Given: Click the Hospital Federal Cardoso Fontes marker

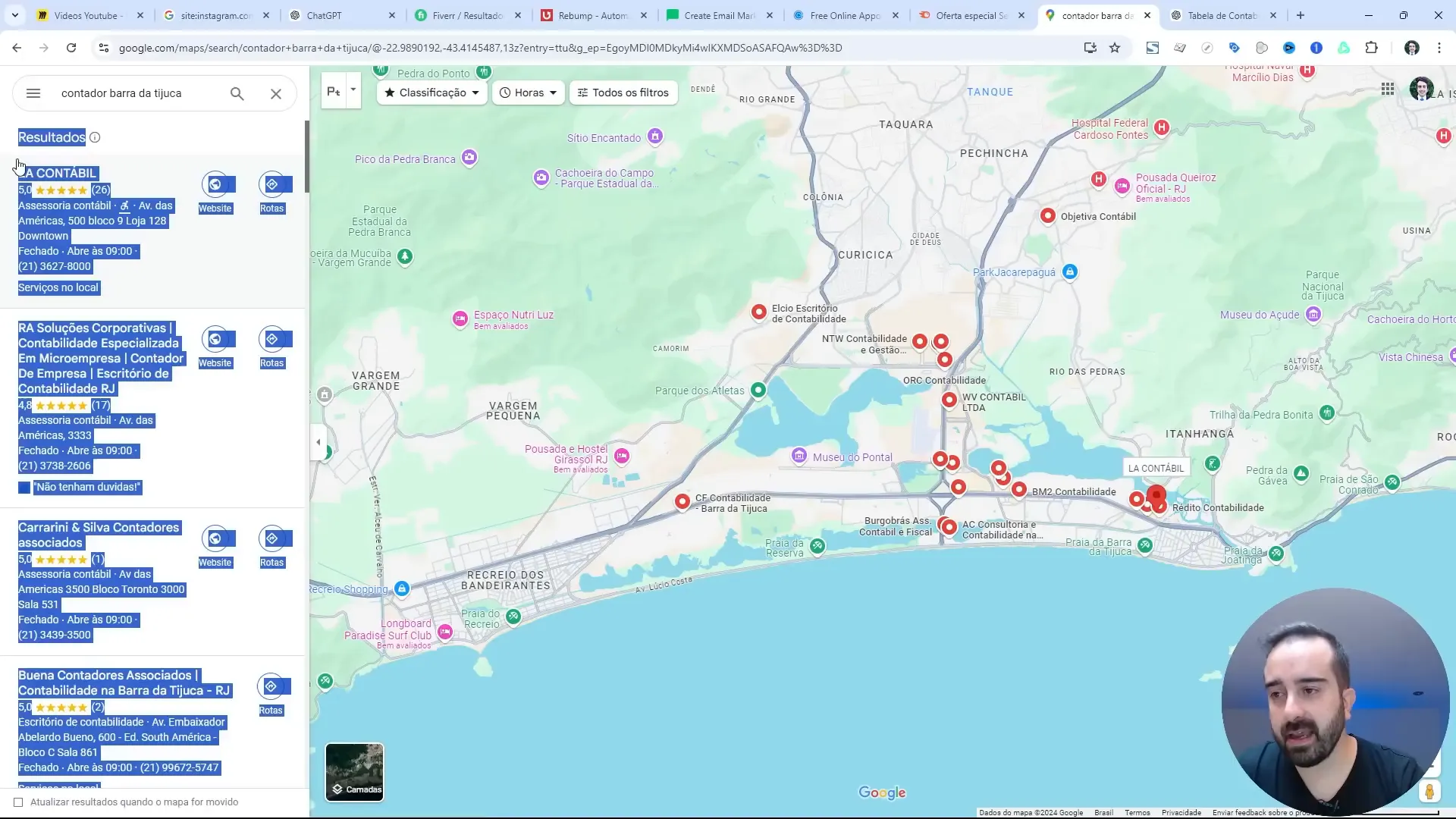Looking at the screenshot, I should (x=1162, y=127).
